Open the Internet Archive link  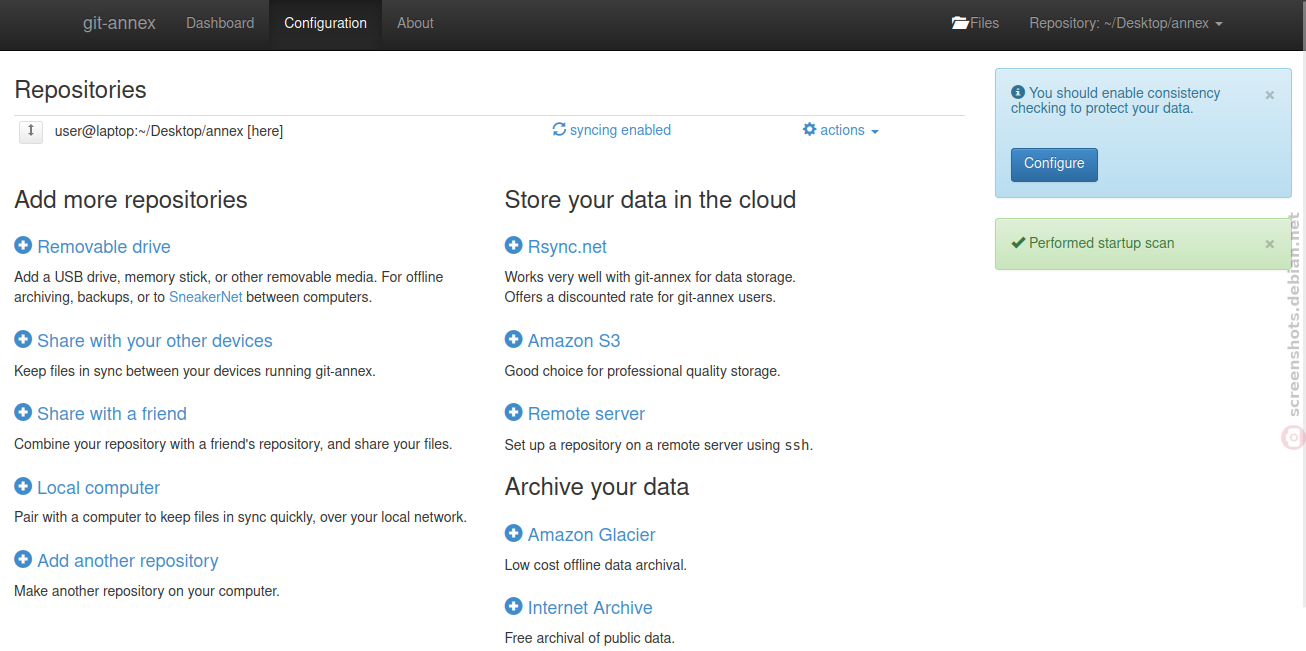pos(590,608)
